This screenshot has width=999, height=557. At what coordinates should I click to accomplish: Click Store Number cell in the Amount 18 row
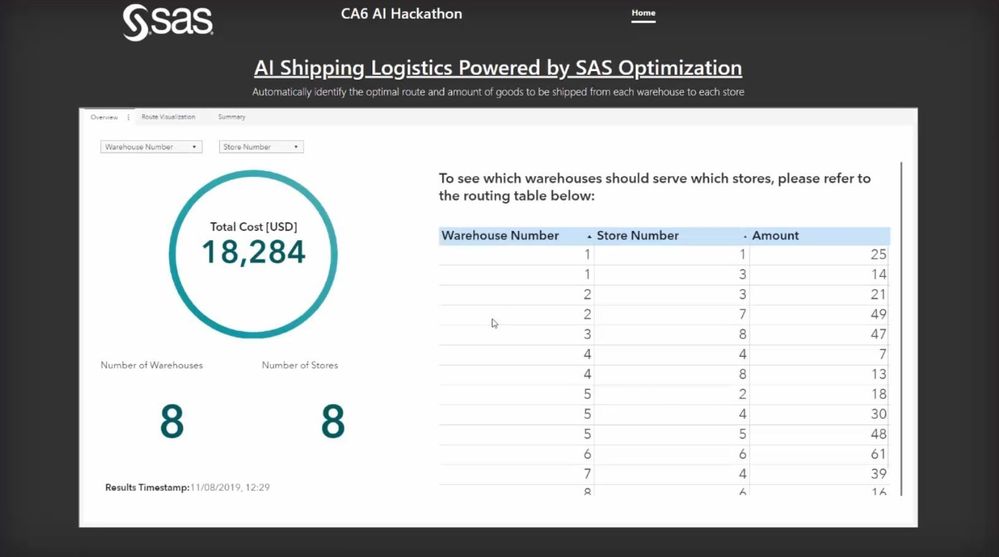pyautogui.click(x=672, y=394)
